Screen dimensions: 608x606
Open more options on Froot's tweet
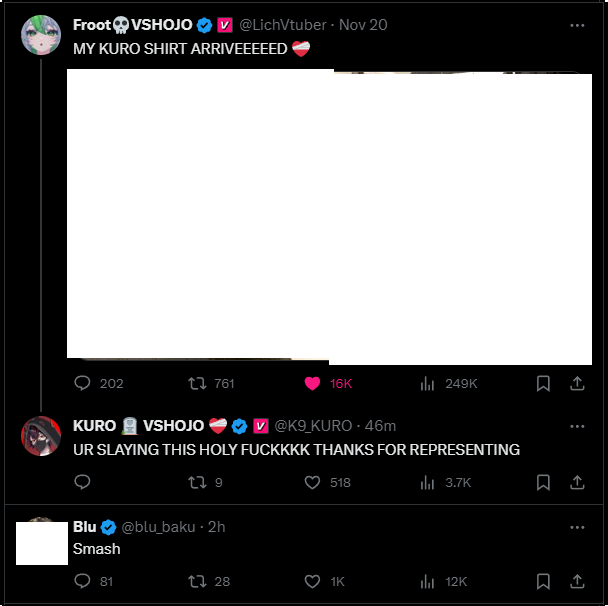click(x=577, y=25)
